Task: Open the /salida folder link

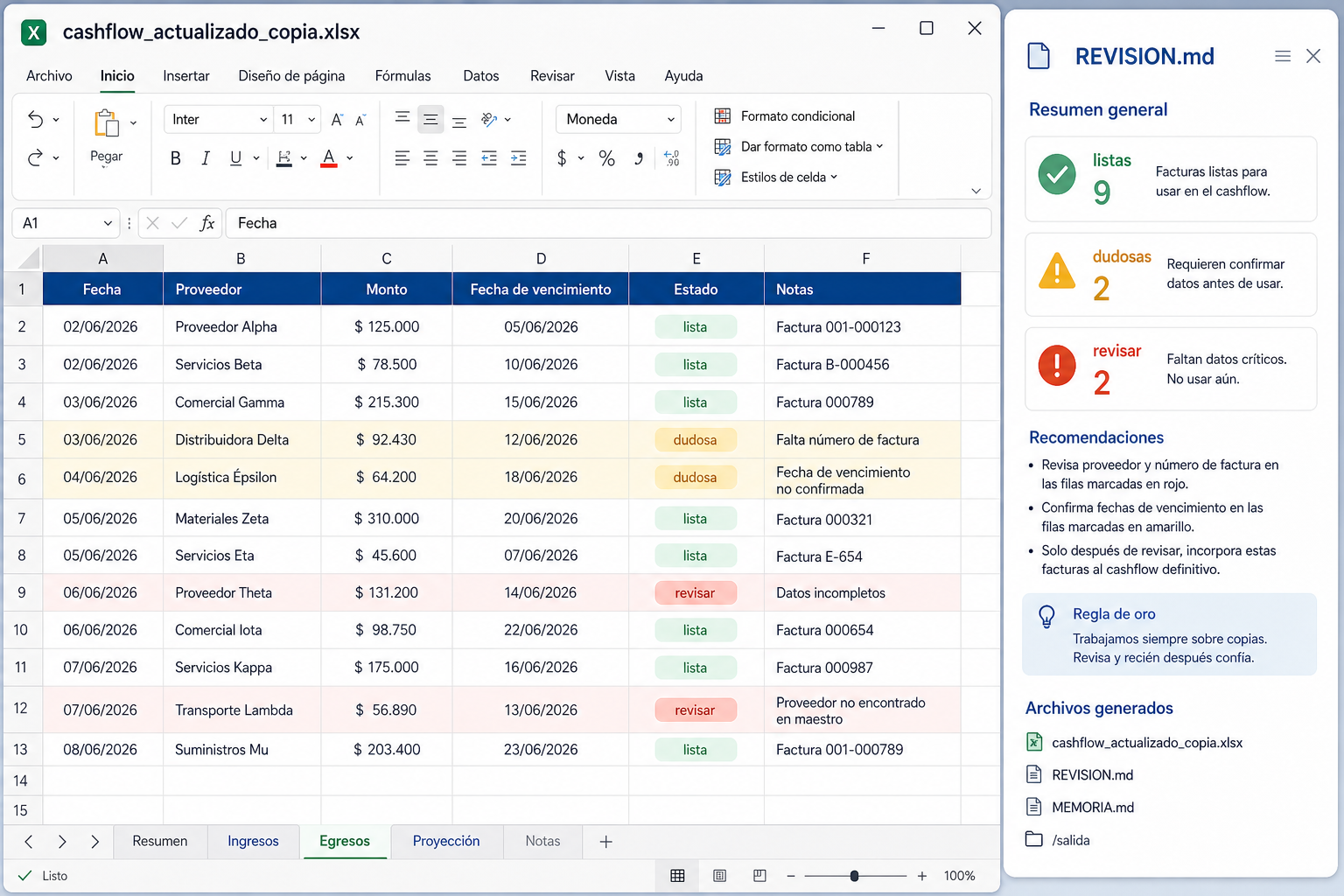Action: 1058,840
